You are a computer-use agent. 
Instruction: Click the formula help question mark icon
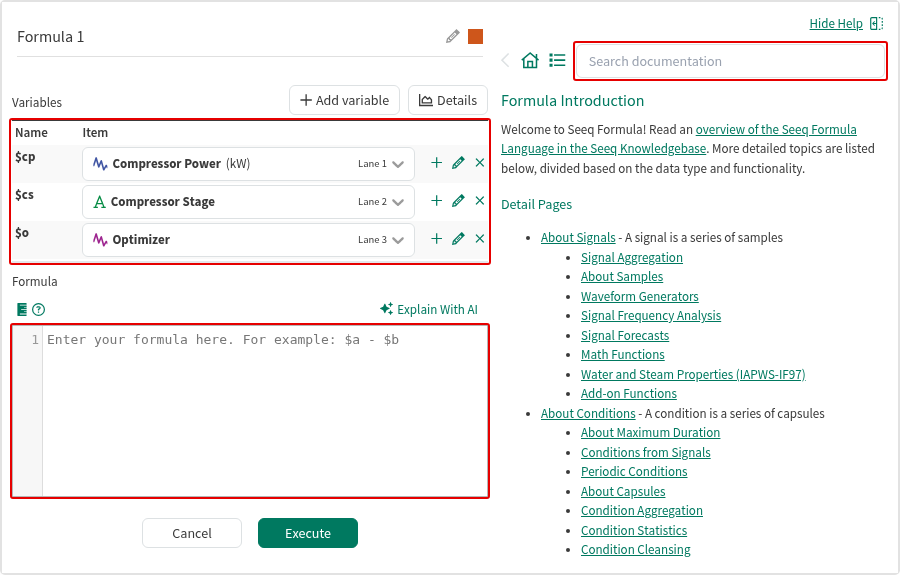click(x=38, y=310)
